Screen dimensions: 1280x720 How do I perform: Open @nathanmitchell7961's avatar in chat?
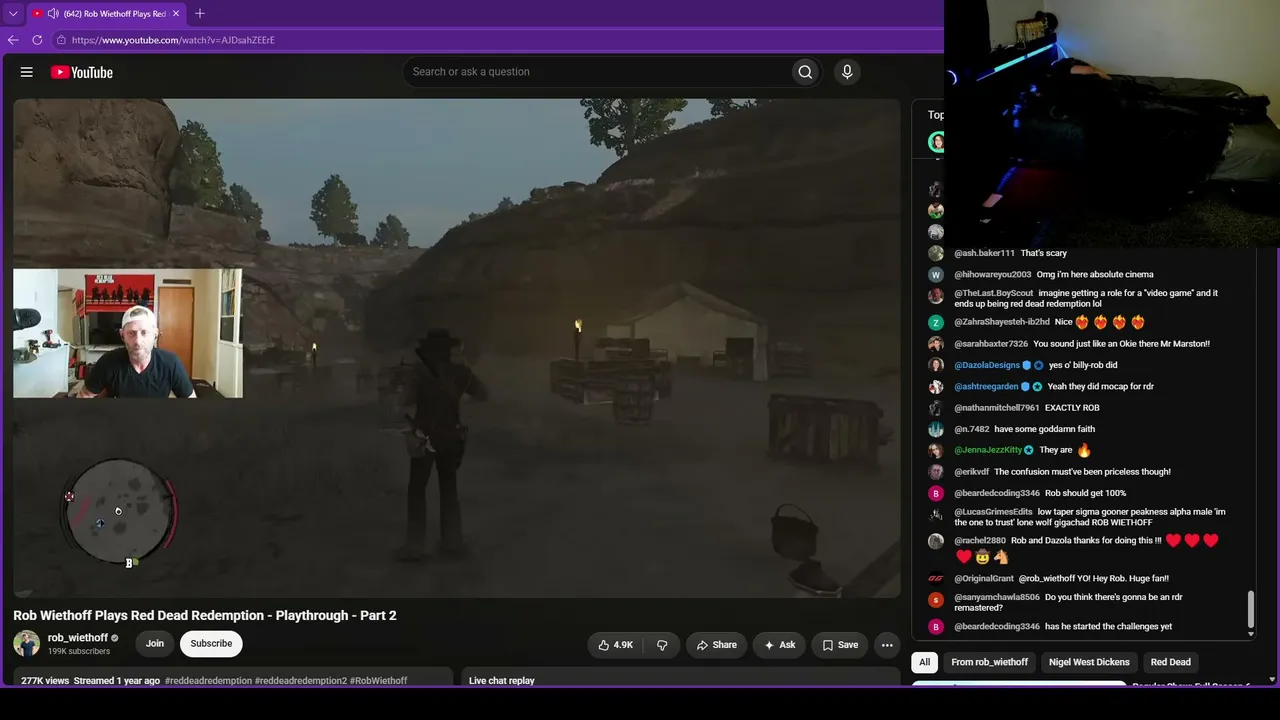click(x=936, y=408)
